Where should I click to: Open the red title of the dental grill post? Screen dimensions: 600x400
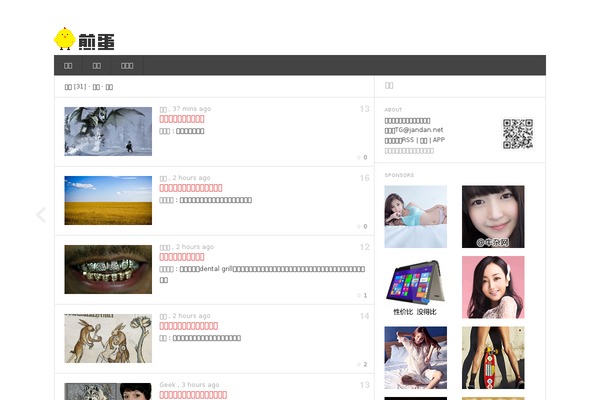tap(182, 257)
